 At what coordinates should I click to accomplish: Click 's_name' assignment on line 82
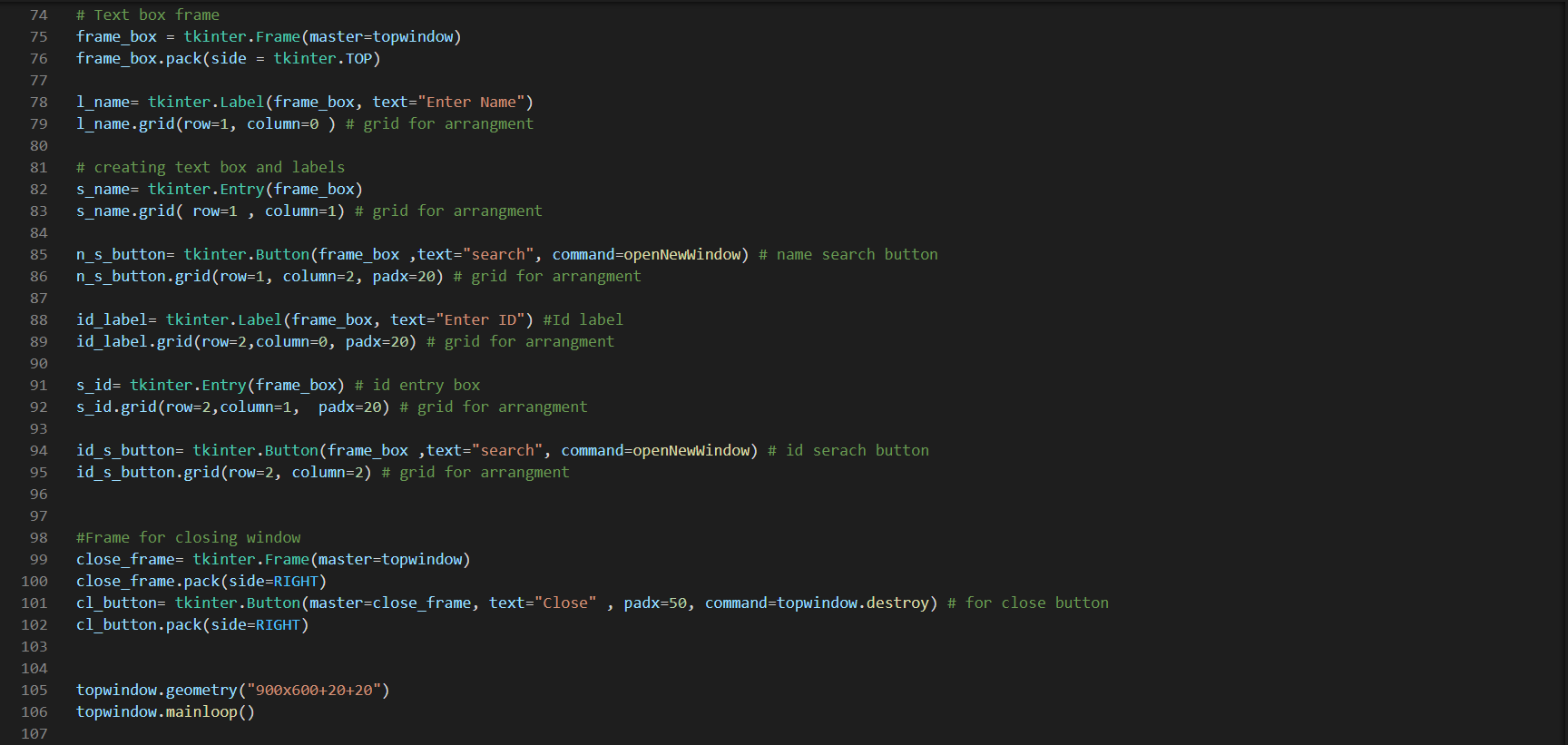coord(103,189)
